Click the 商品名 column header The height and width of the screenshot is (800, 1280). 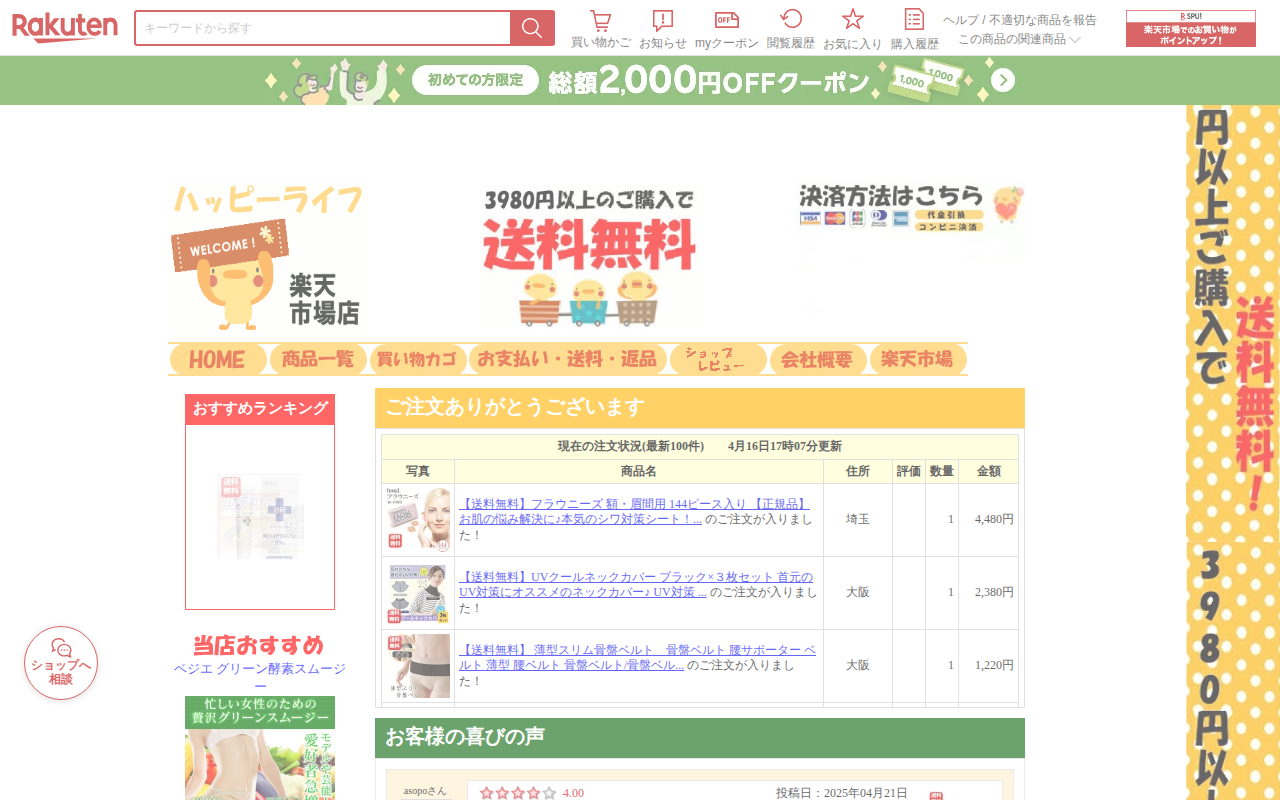click(x=639, y=471)
